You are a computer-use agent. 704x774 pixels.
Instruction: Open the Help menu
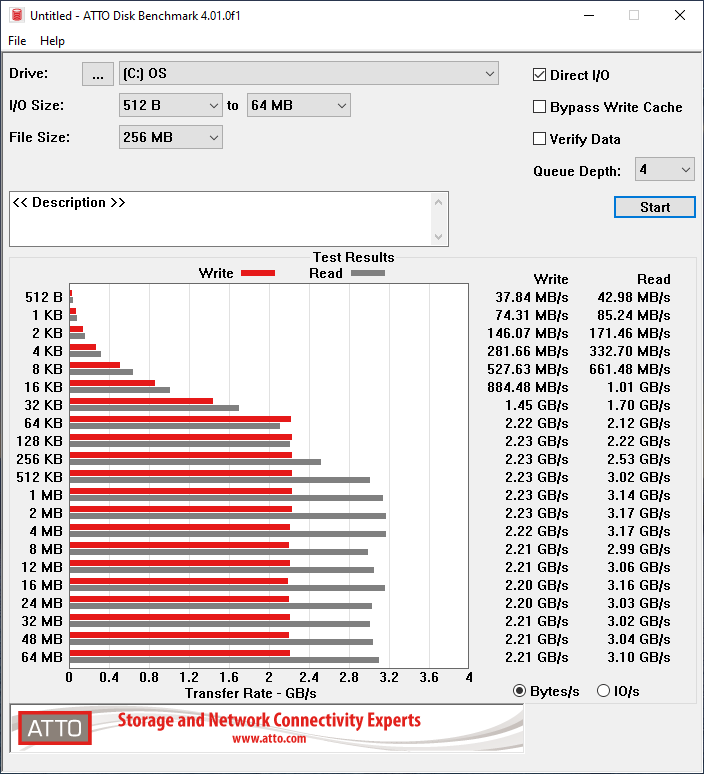52,41
